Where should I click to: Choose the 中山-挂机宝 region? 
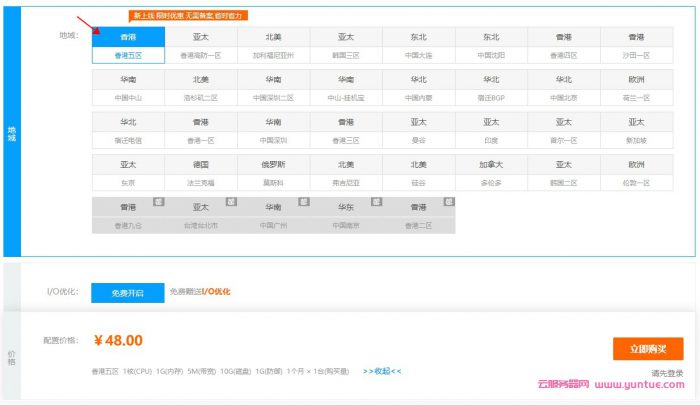[x=346, y=88]
